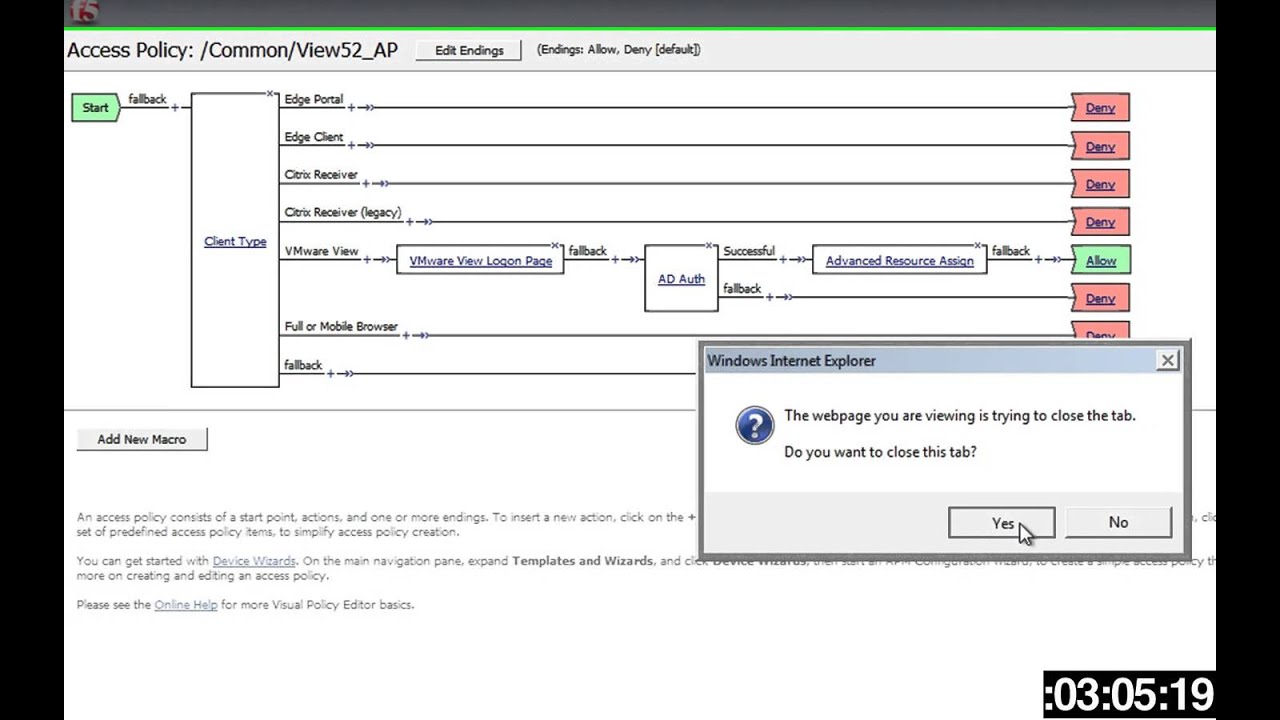Add action after Start fallback plus

174,107
